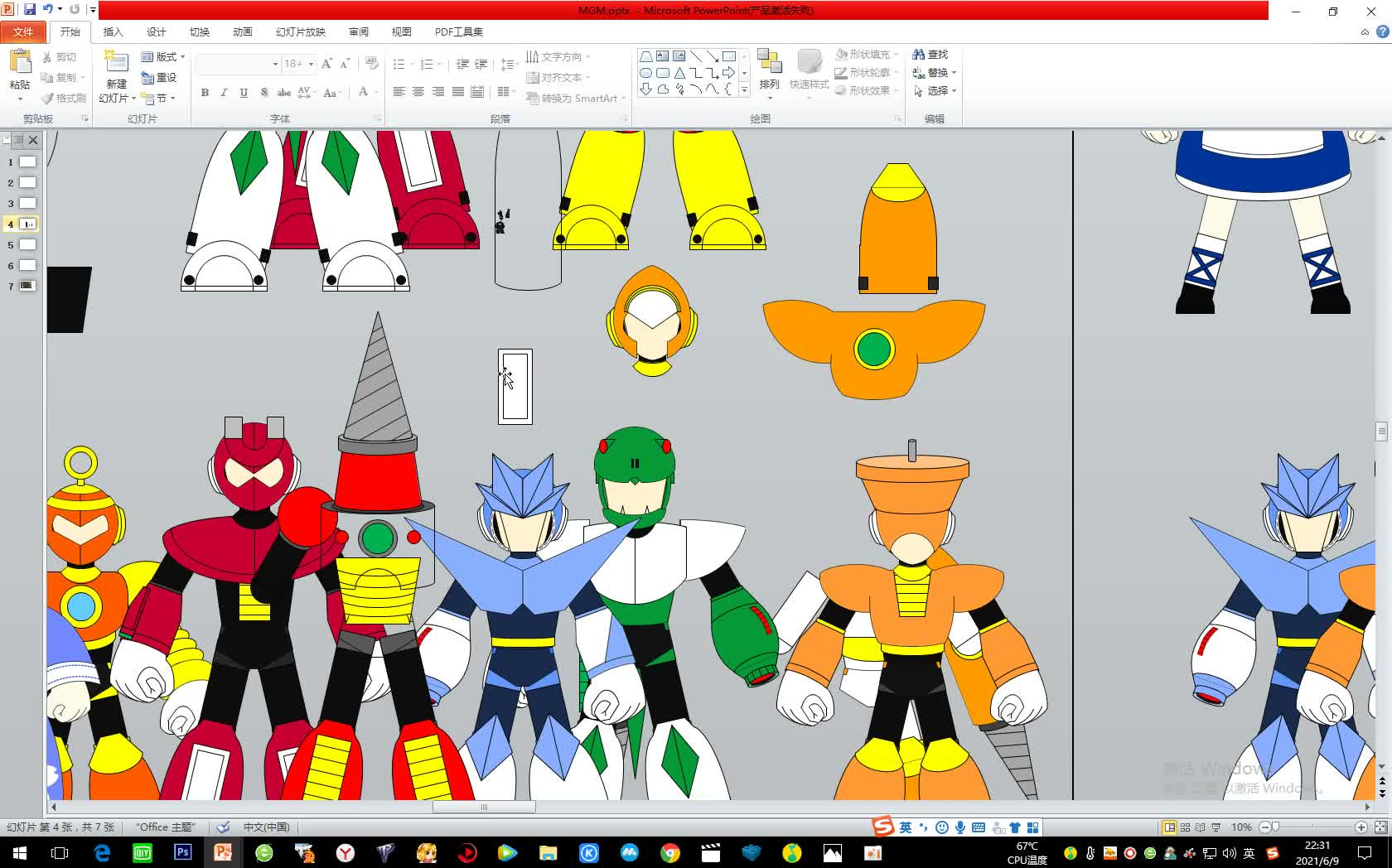Close the slide thumbnail pane
The image size is (1392, 868).
33,141
